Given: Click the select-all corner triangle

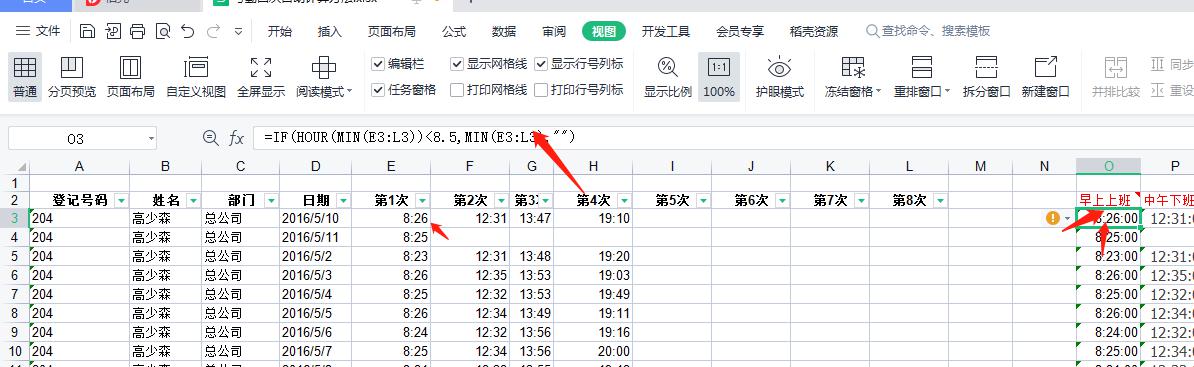Looking at the screenshot, I should [22, 168].
